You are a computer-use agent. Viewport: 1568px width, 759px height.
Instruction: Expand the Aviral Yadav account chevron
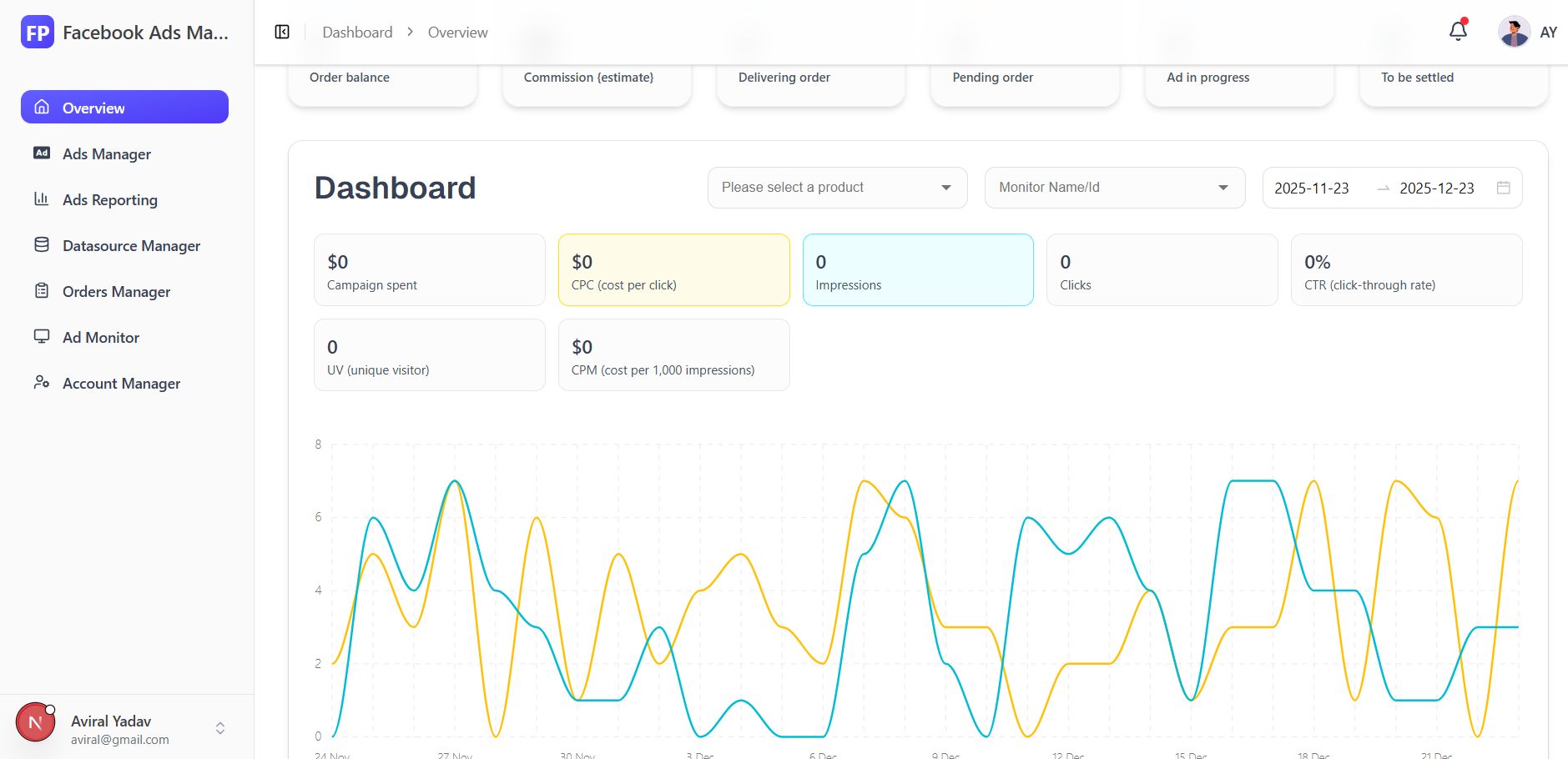pyautogui.click(x=219, y=727)
